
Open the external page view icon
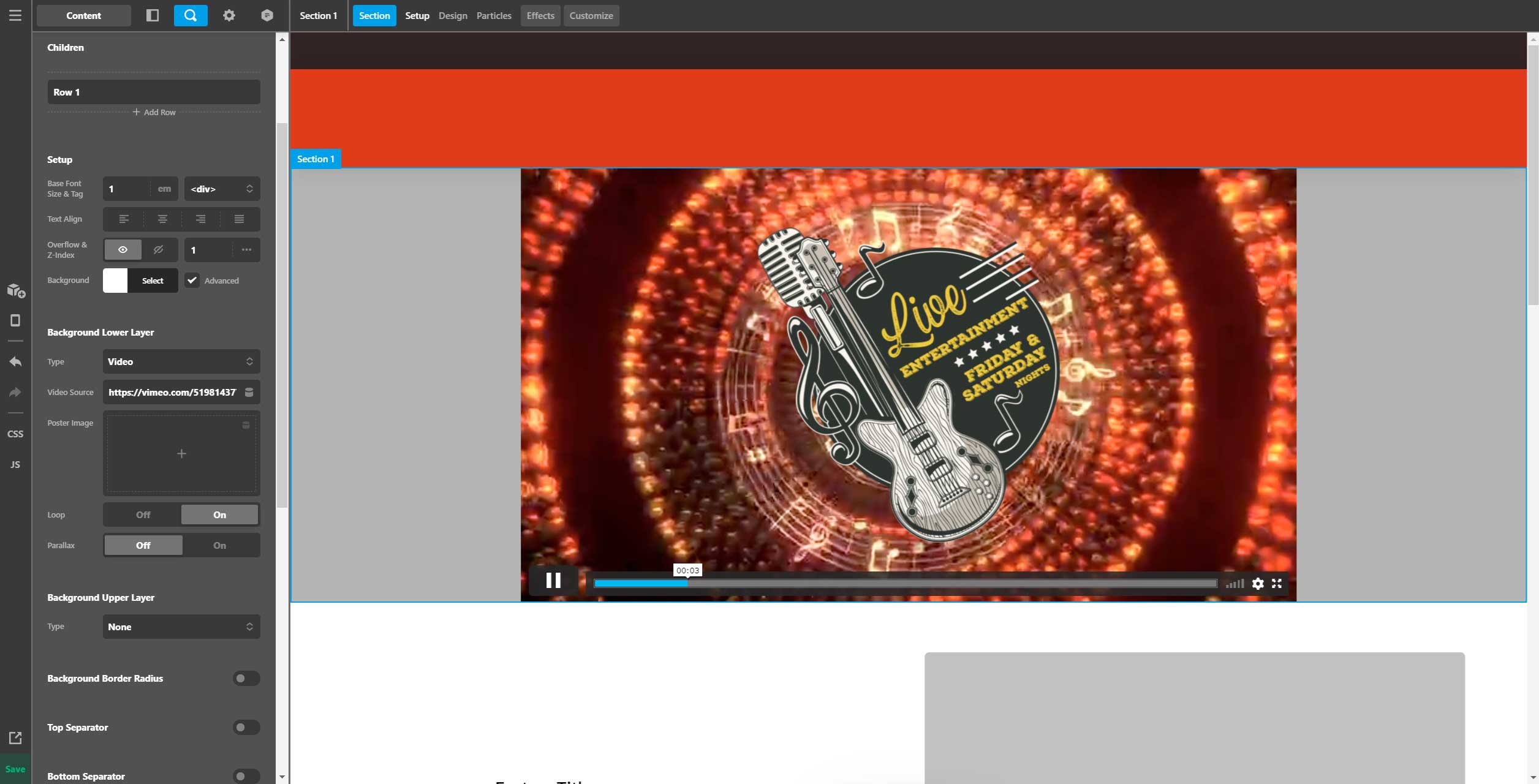click(15, 738)
